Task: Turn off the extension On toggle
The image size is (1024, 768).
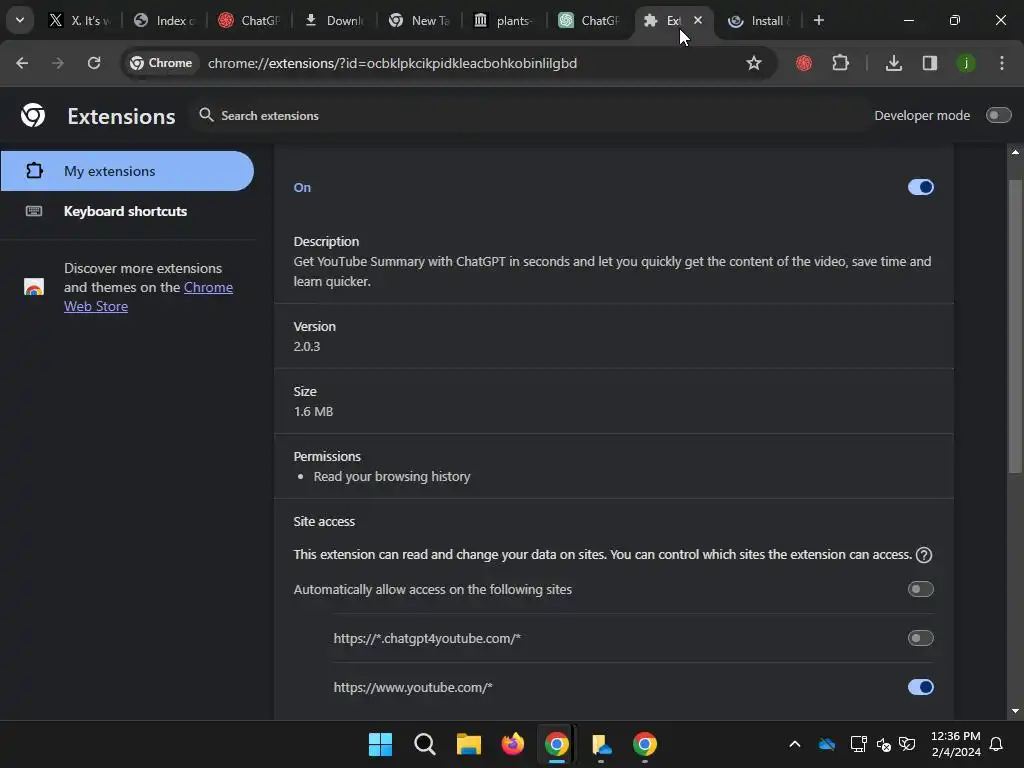Action: 920,187
